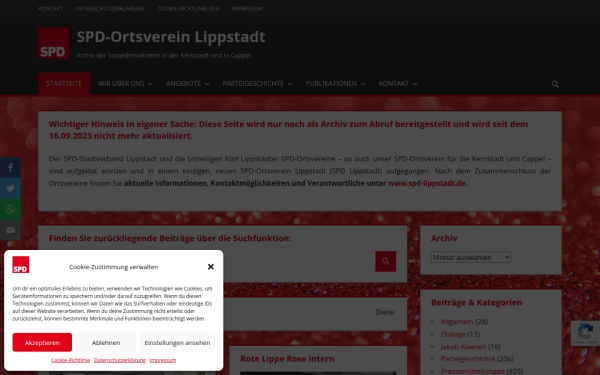
Task: Open the Parteigeschichte category link in the sidebar
Action: pyautogui.click(x=468, y=359)
